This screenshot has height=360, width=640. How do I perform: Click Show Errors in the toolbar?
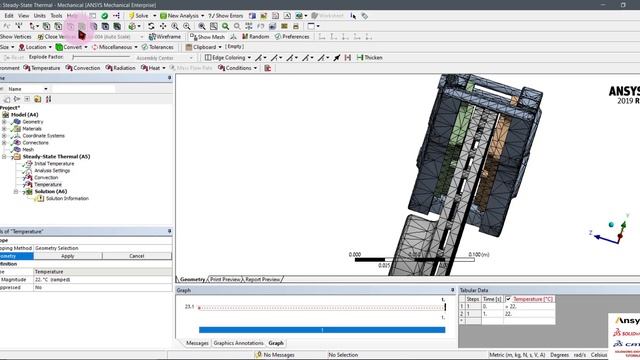click(x=226, y=16)
